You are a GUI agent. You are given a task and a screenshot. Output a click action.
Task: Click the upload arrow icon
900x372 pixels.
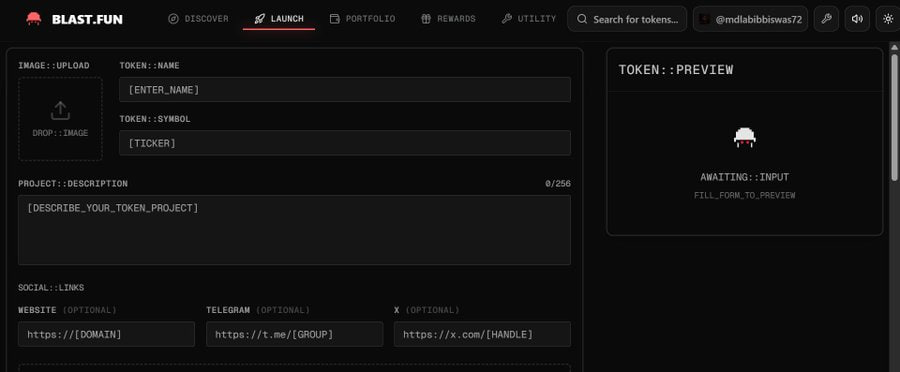point(60,111)
